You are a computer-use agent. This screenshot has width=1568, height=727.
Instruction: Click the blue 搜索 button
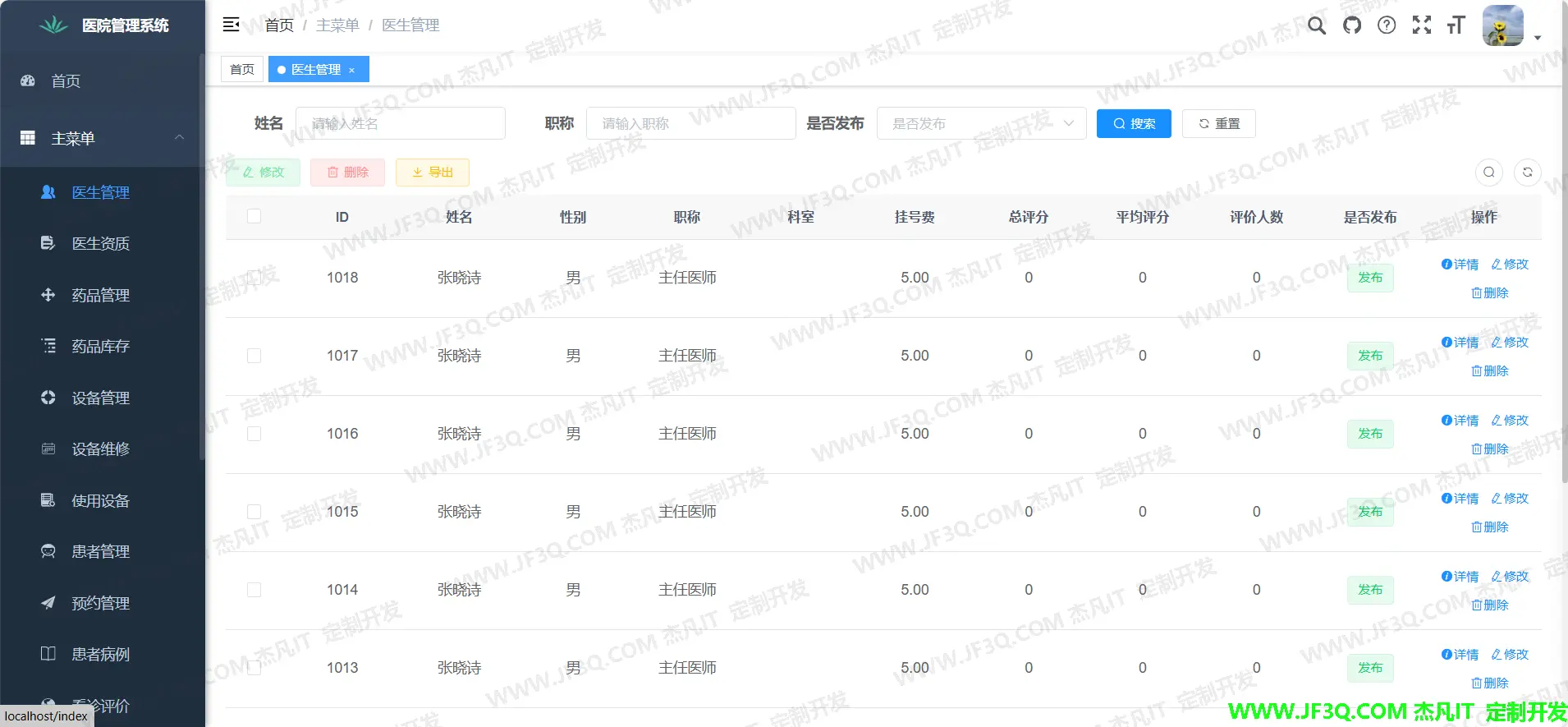click(x=1134, y=123)
